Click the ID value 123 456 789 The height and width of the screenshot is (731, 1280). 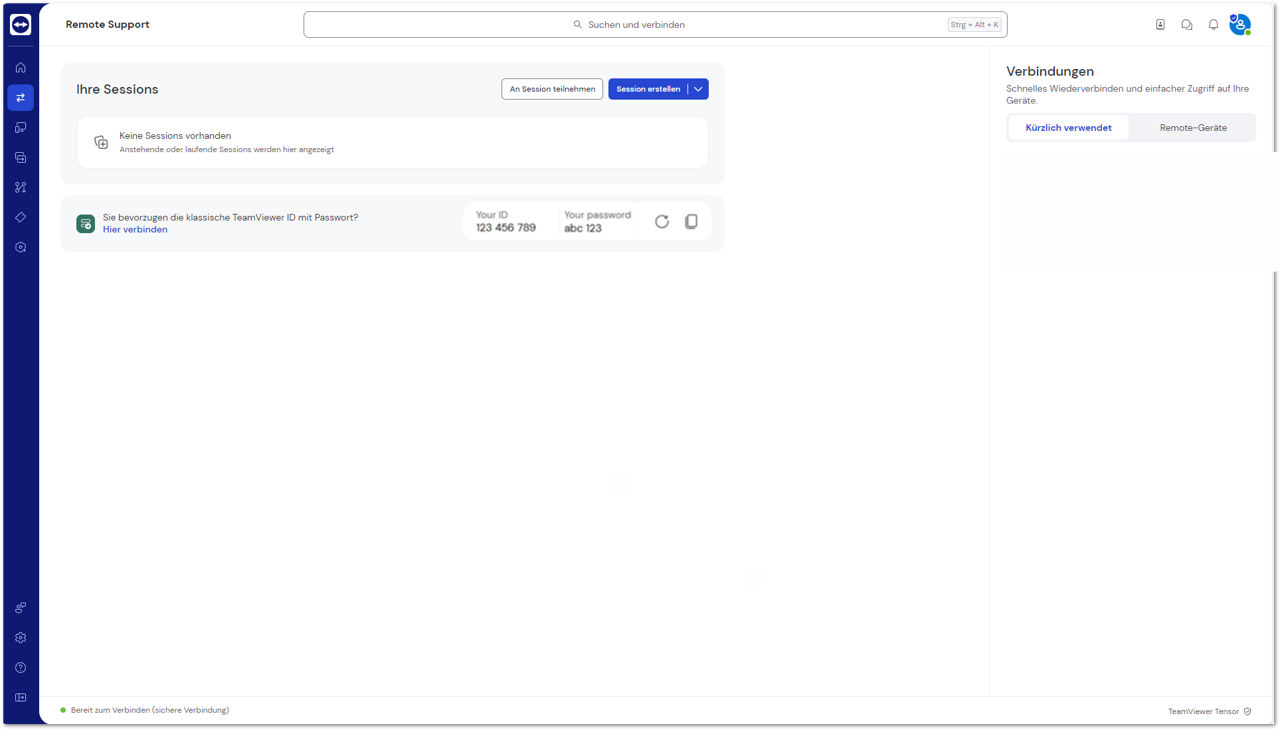click(506, 228)
